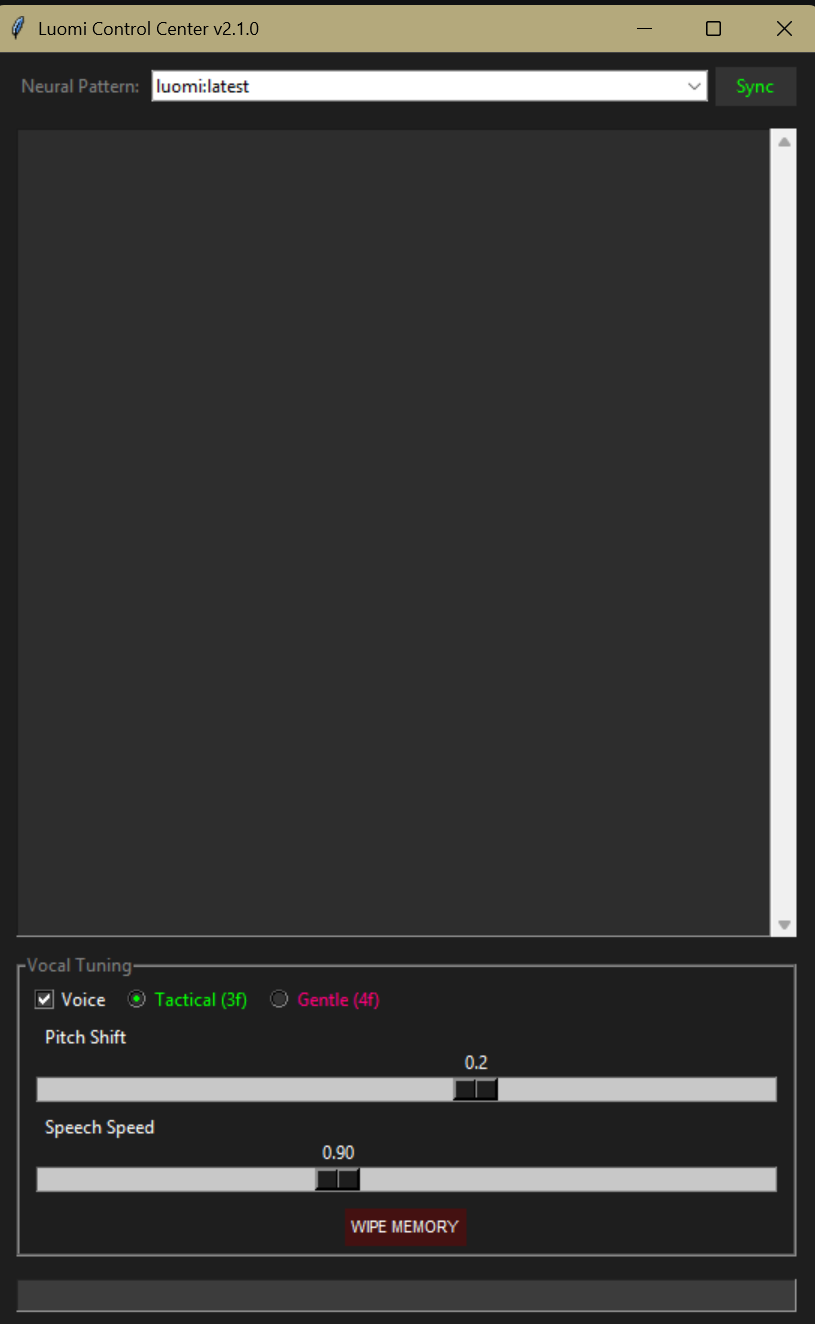Switch to the Gentle (4f) voice option
Image resolution: width=815 pixels, height=1324 pixels.
click(279, 999)
